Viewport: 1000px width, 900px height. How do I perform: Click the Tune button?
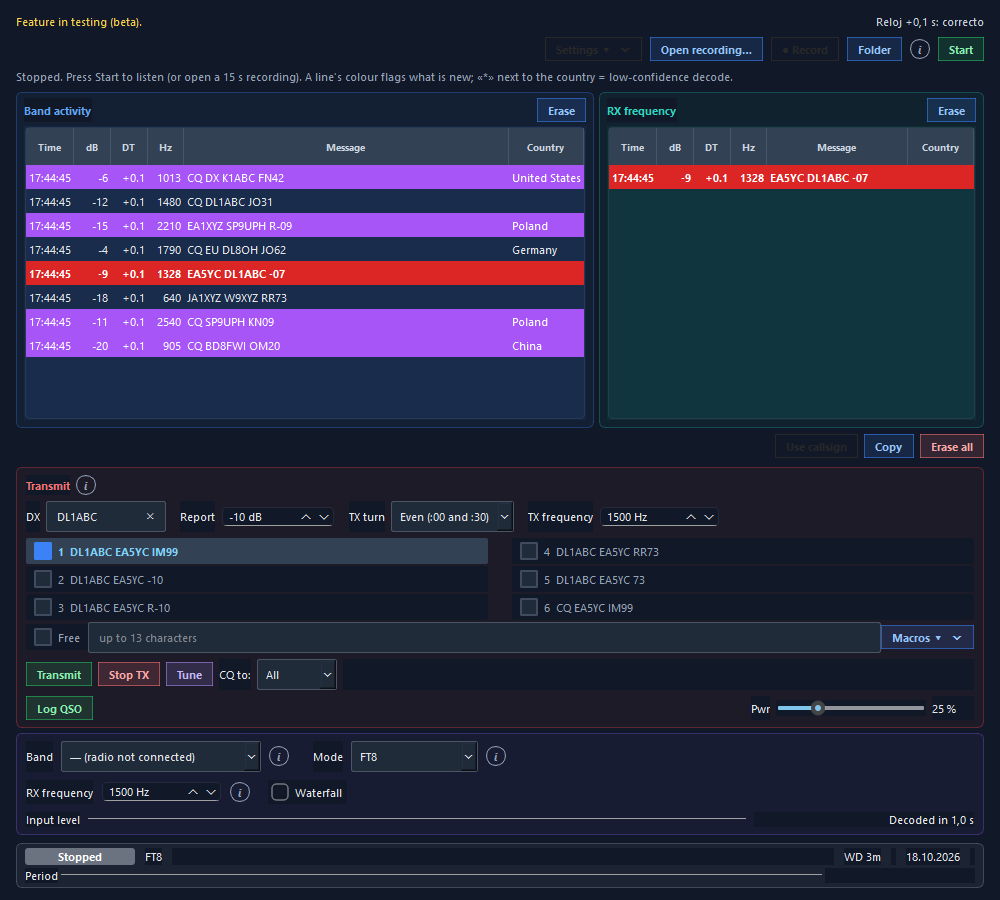pos(189,675)
